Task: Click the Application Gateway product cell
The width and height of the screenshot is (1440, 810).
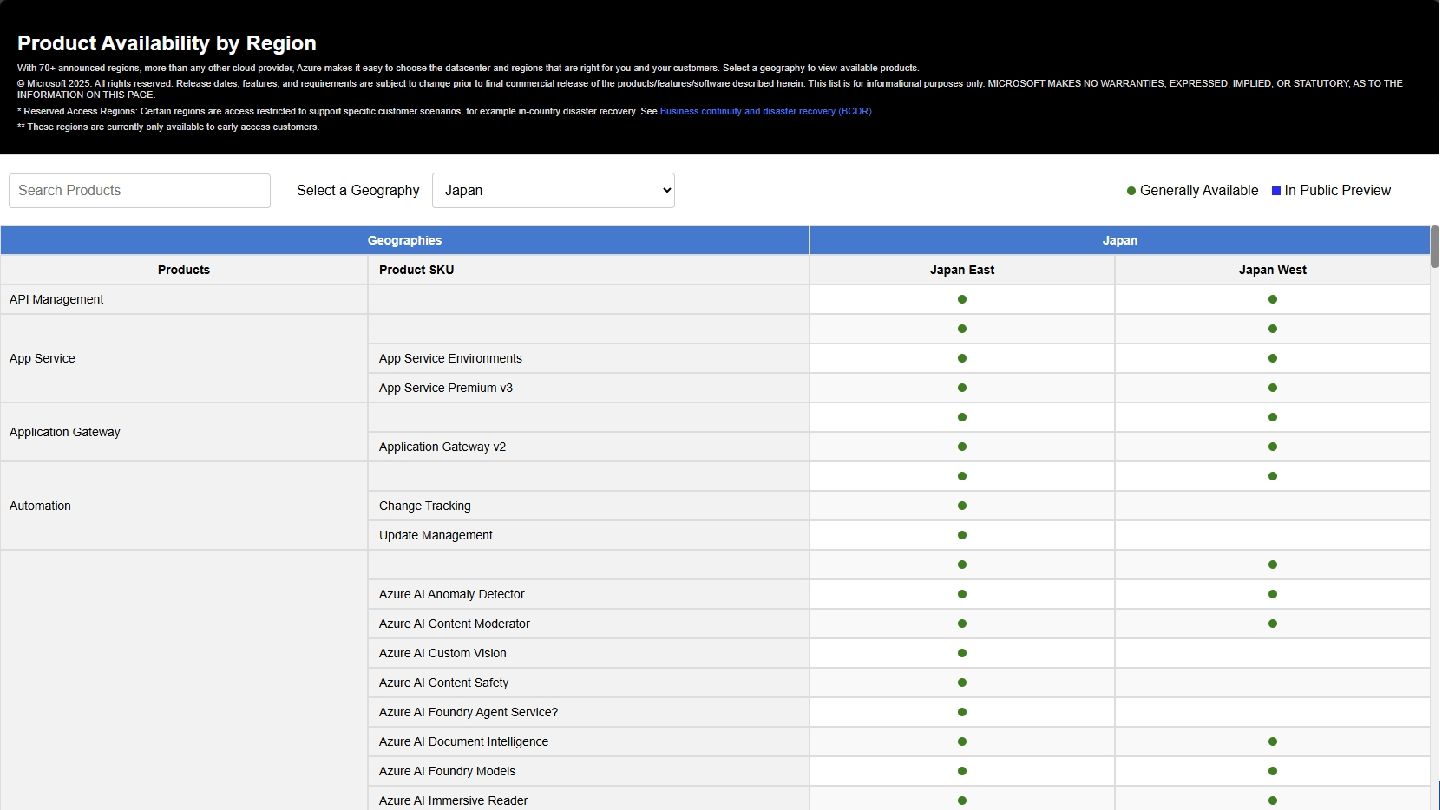Action: click(184, 432)
